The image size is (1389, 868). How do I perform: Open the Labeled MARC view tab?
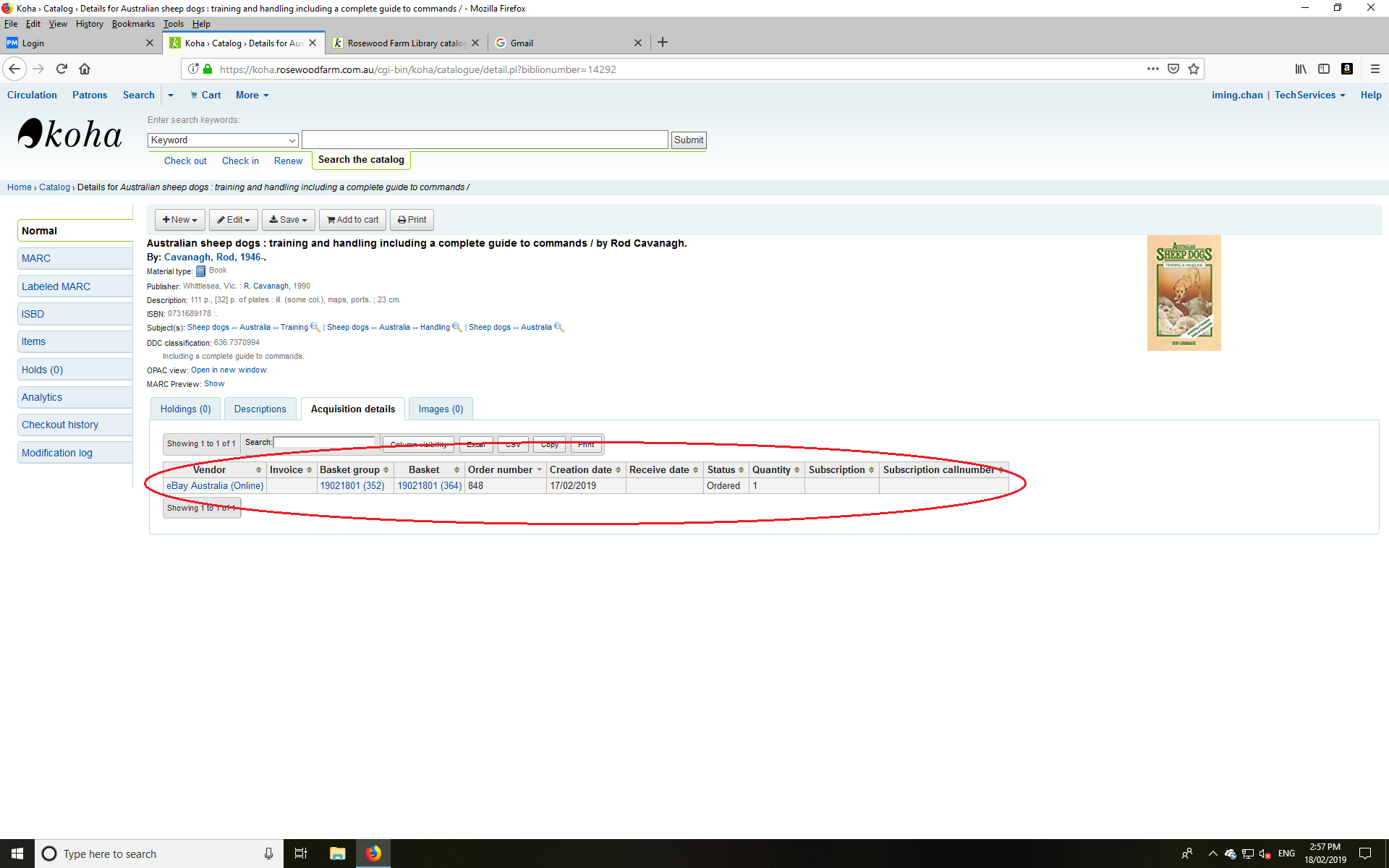(56, 286)
